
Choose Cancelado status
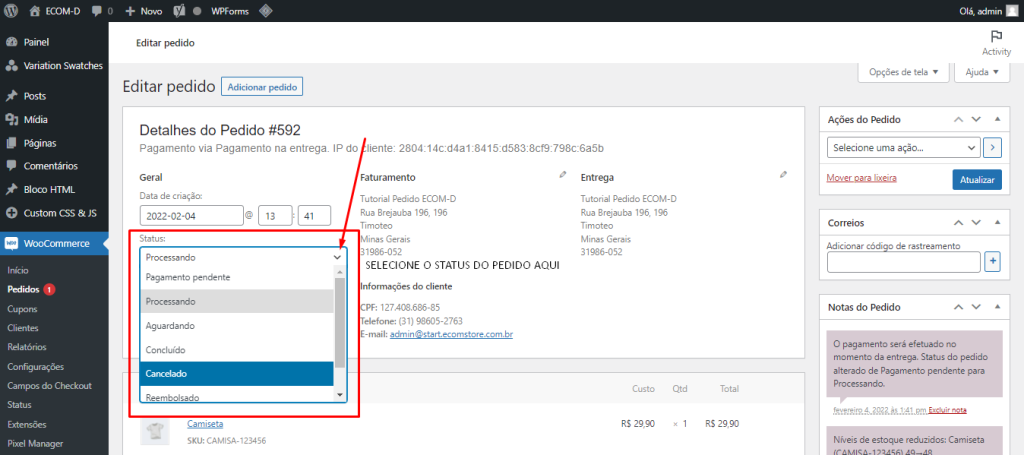pyautogui.click(x=237, y=374)
